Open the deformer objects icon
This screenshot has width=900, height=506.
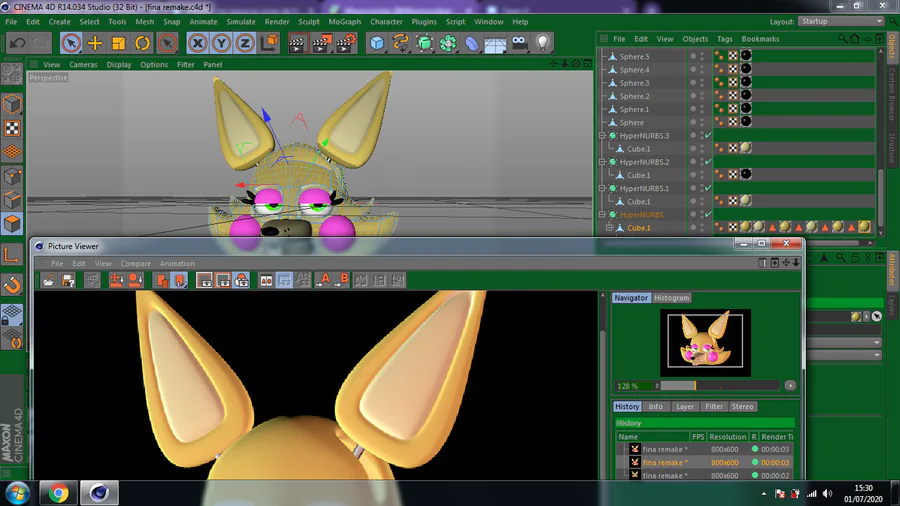(x=472, y=43)
